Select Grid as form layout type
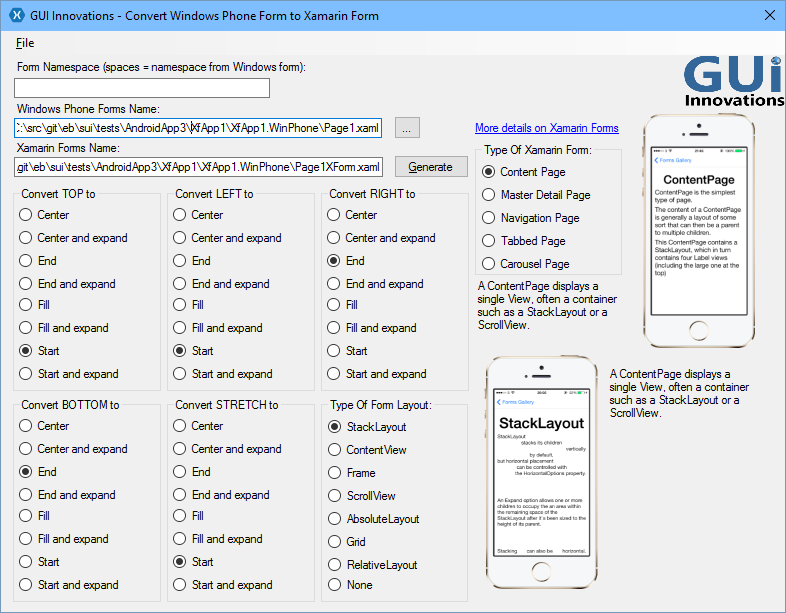 pyautogui.click(x=335, y=542)
